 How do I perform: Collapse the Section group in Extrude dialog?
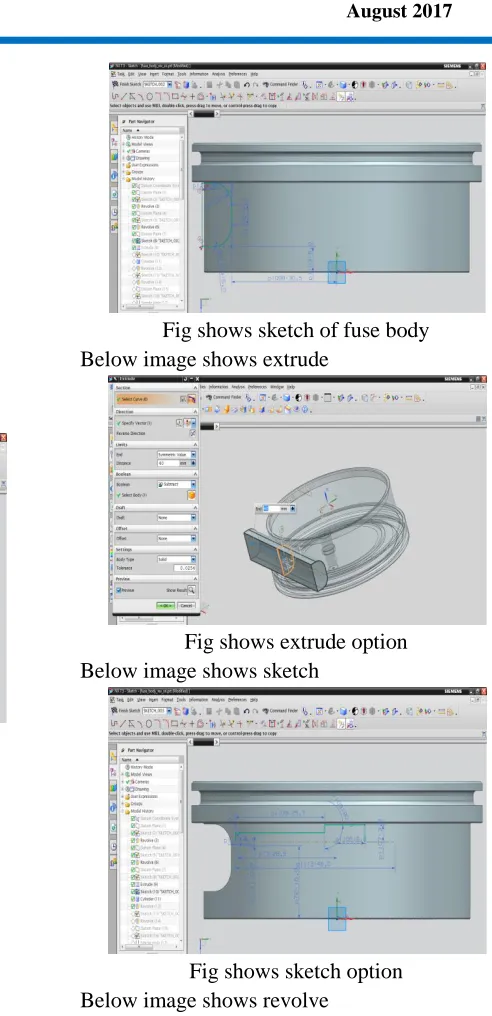(x=194, y=388)
